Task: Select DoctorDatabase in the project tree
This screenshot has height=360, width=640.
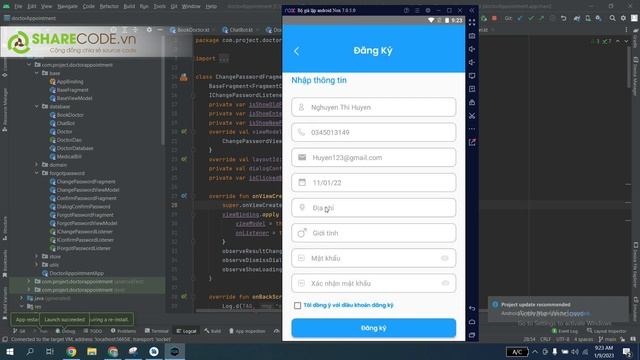Action: point(75,148)
